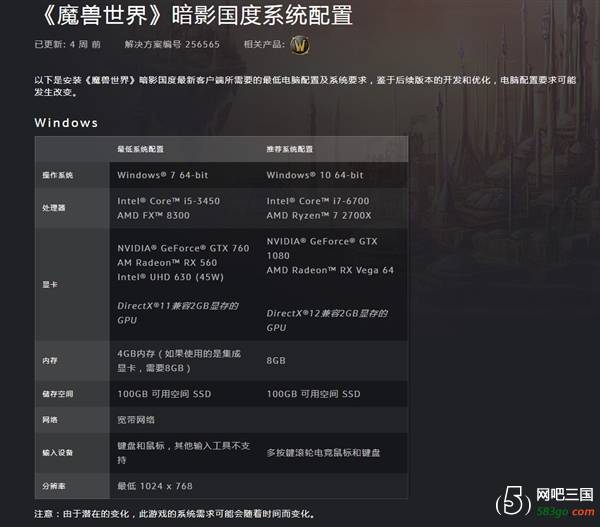Click the 'DirectX®12兼容2GB显存的GPU' text
Screen dimensions: 600x527
click(x=327, y=320)
